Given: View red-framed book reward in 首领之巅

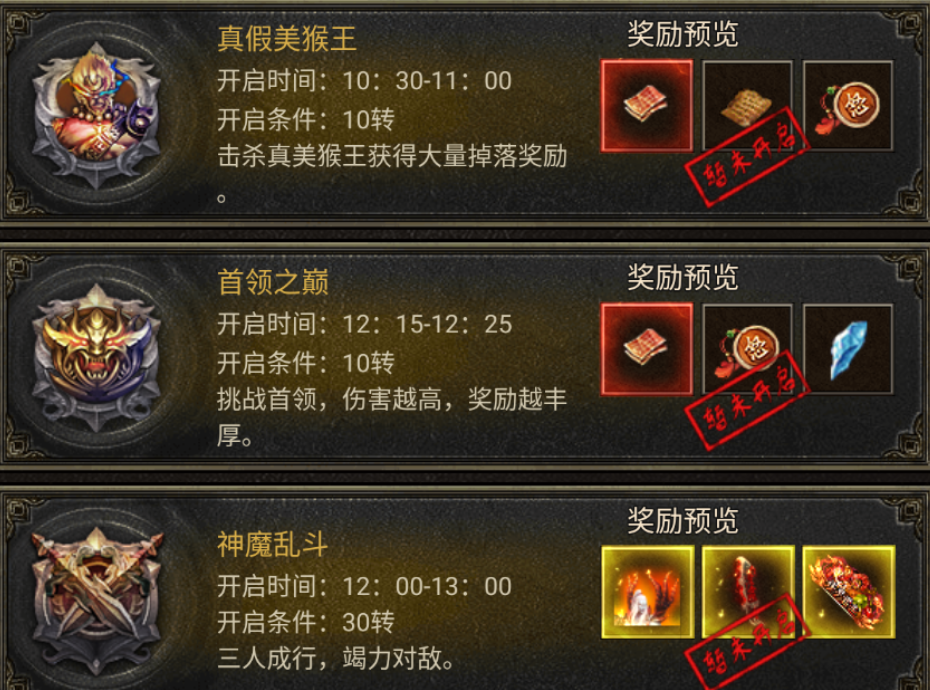Looking at the screenshot, I should pos(646,349).
